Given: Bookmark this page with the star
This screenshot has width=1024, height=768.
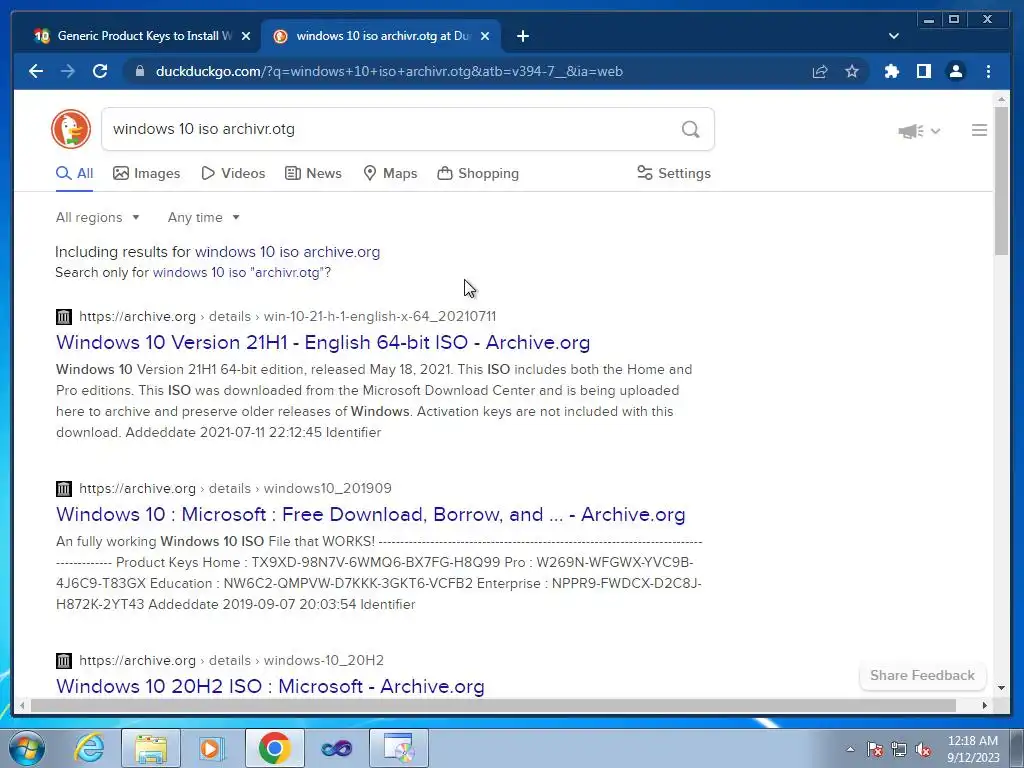Looking at the screenshot, I should [852, 71].
